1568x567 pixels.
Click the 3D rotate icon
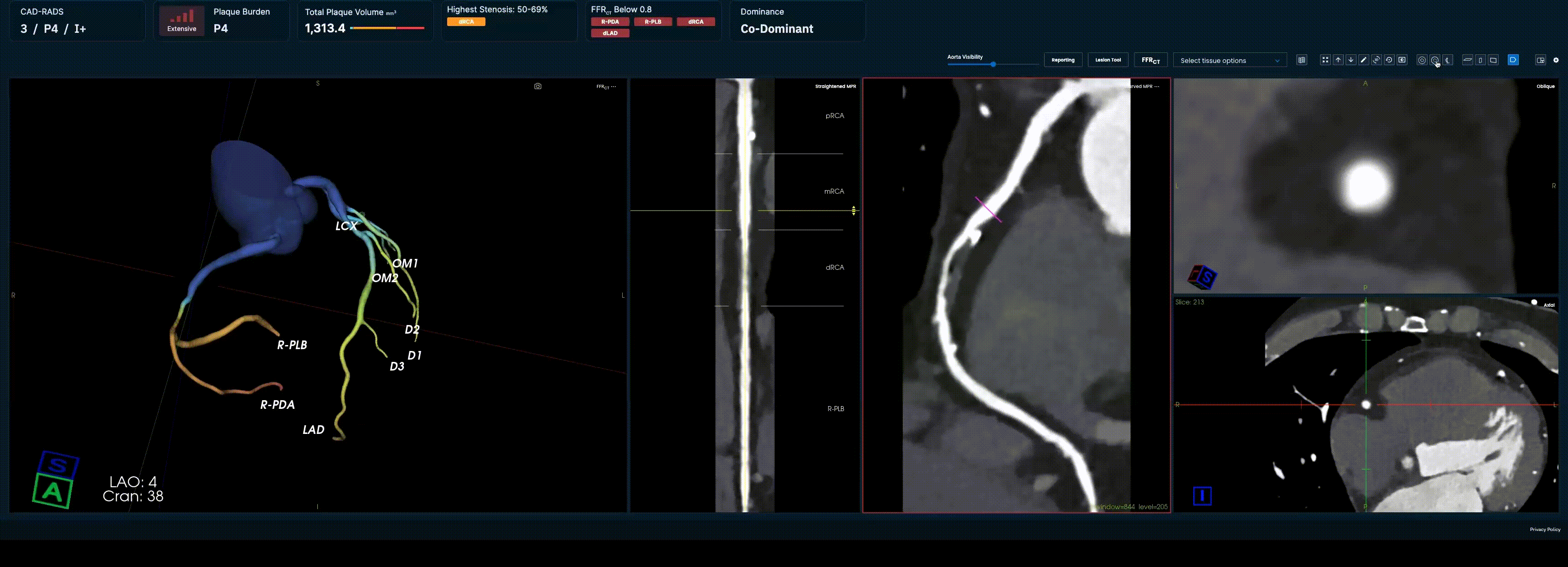[x=1376, y=60]
